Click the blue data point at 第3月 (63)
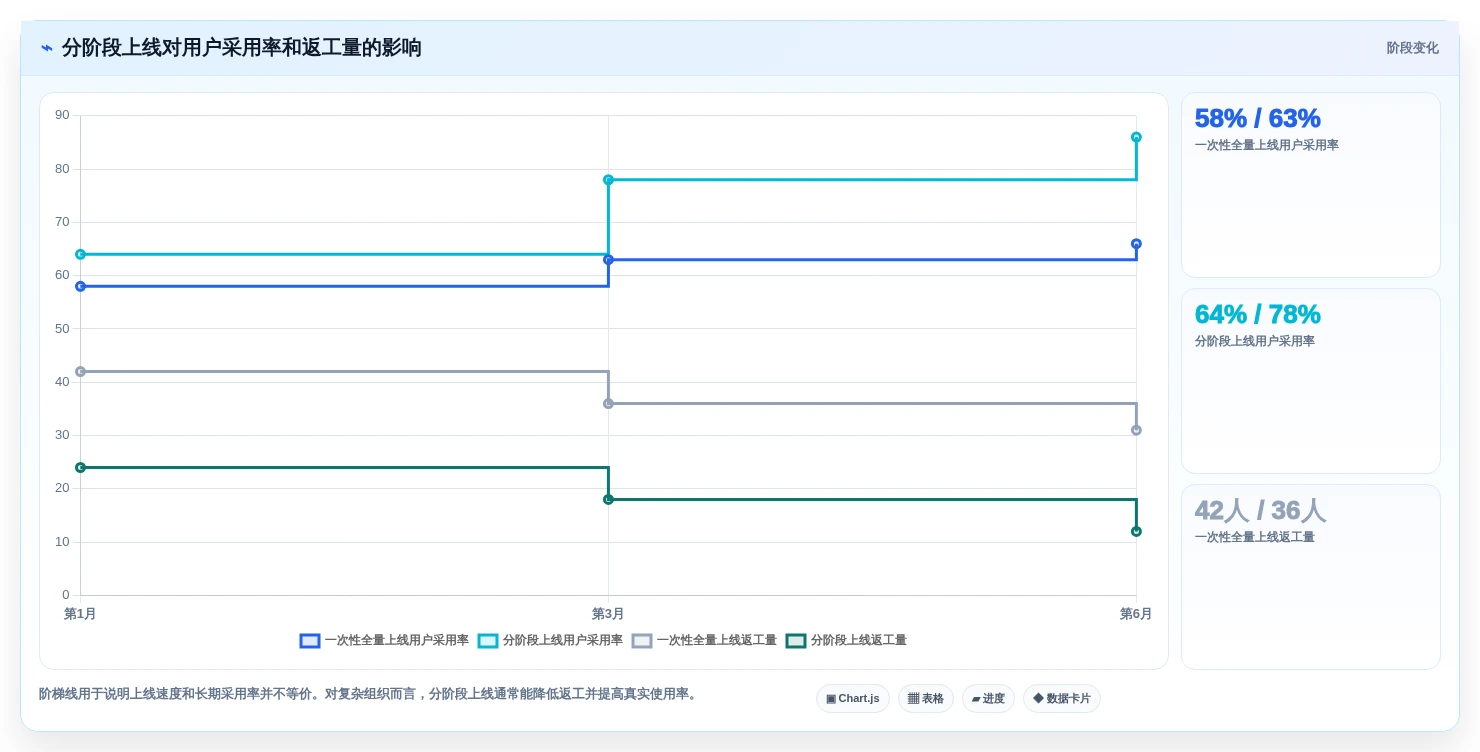The height and width of the screenshot is (752, 1480). 608,260
